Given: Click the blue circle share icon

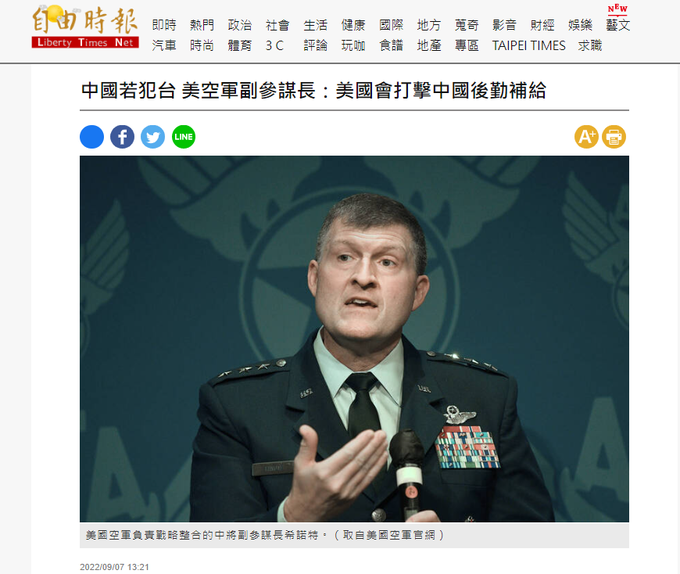Looking at the screenshot, I should (x=92, y=137).
